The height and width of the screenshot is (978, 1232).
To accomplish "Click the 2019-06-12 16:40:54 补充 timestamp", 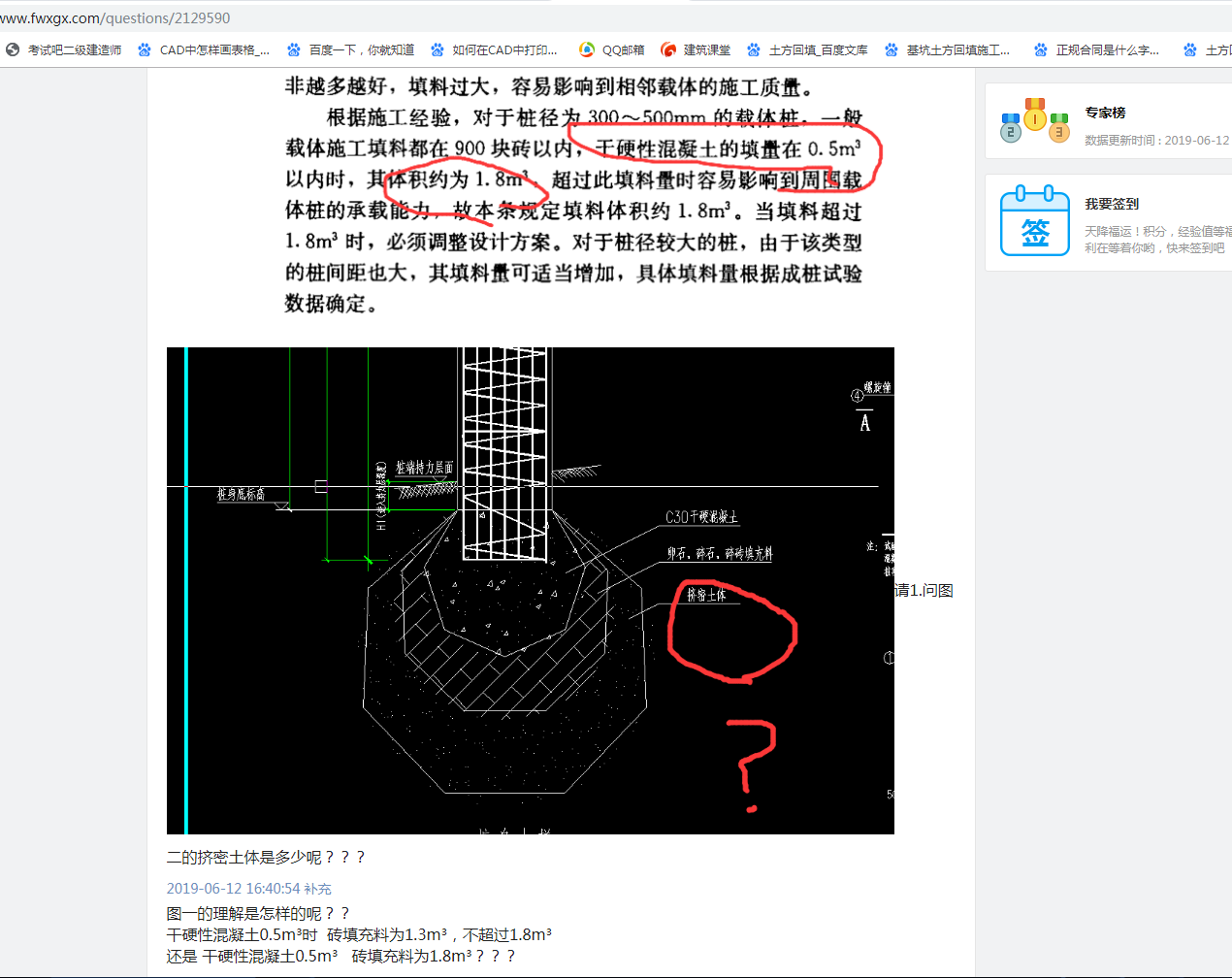I will click(249, 888).
